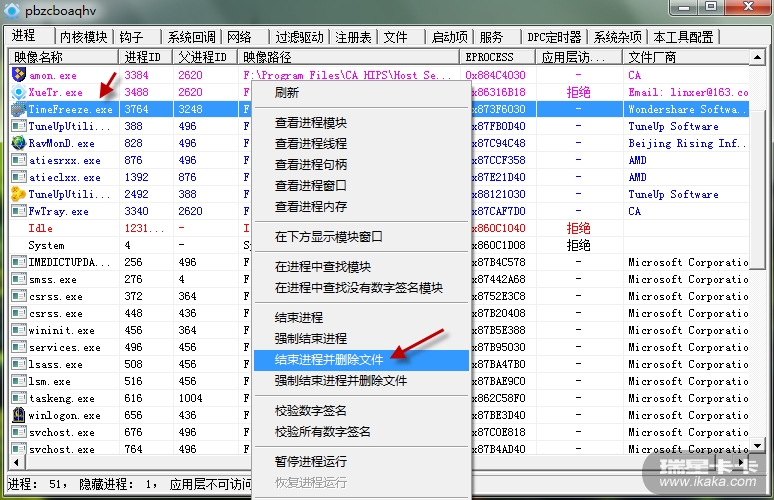Click the winlogon.exe process icon
This screenshot has height=500, width=774.
click(x=19, y=415)
